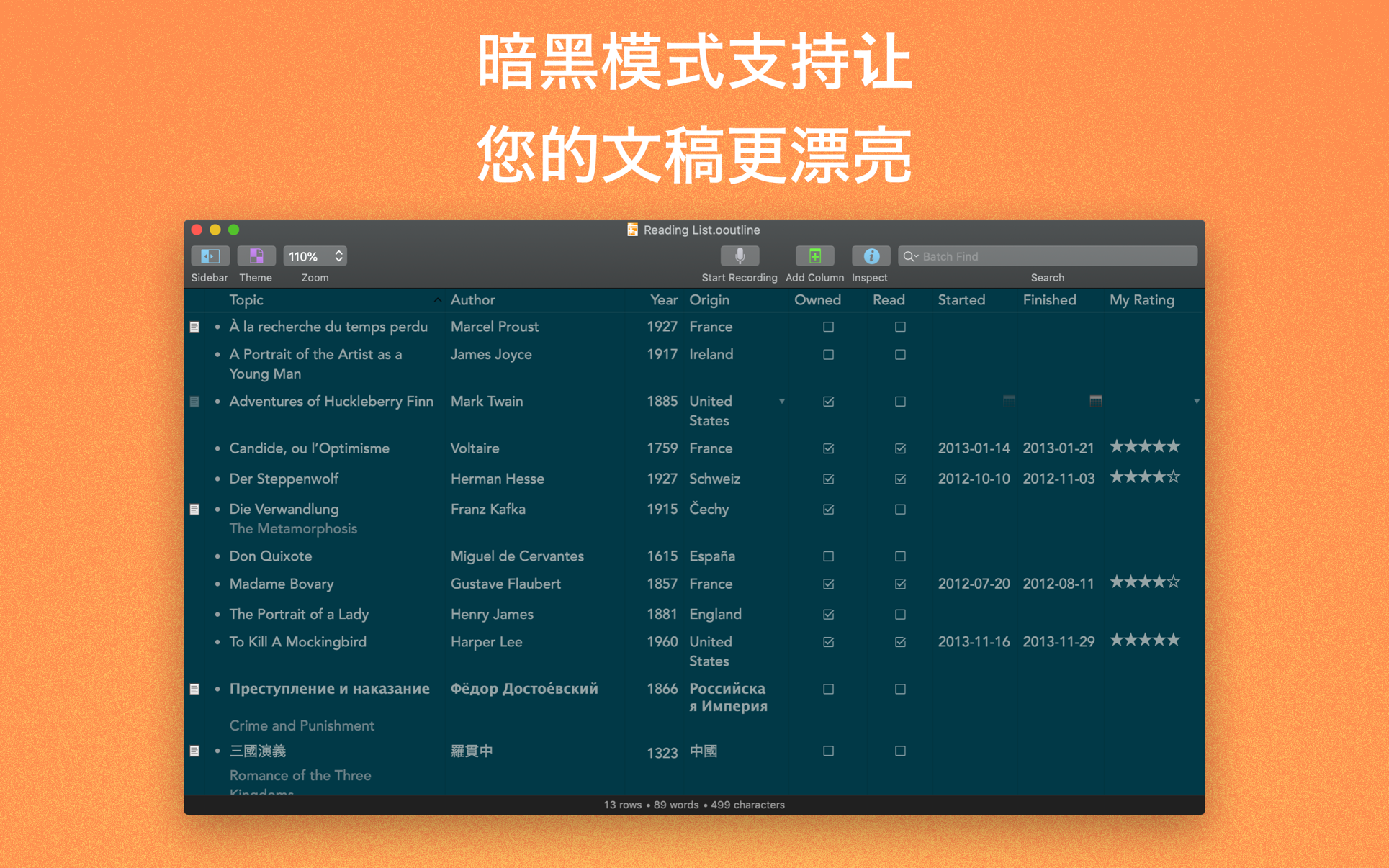This screenshot has width=1389, height=868.
Task: Open the Inspect panel icon
Action: pyautogui.click(x=871, y=256)
